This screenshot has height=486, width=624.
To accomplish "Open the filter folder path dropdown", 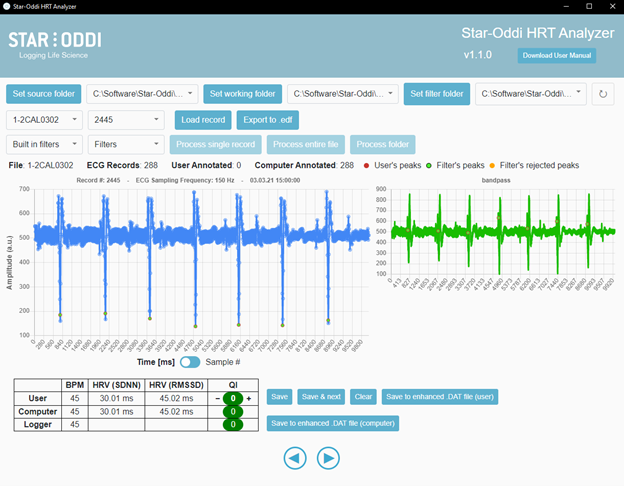I will pyautogui.click(x=531, y=94).
